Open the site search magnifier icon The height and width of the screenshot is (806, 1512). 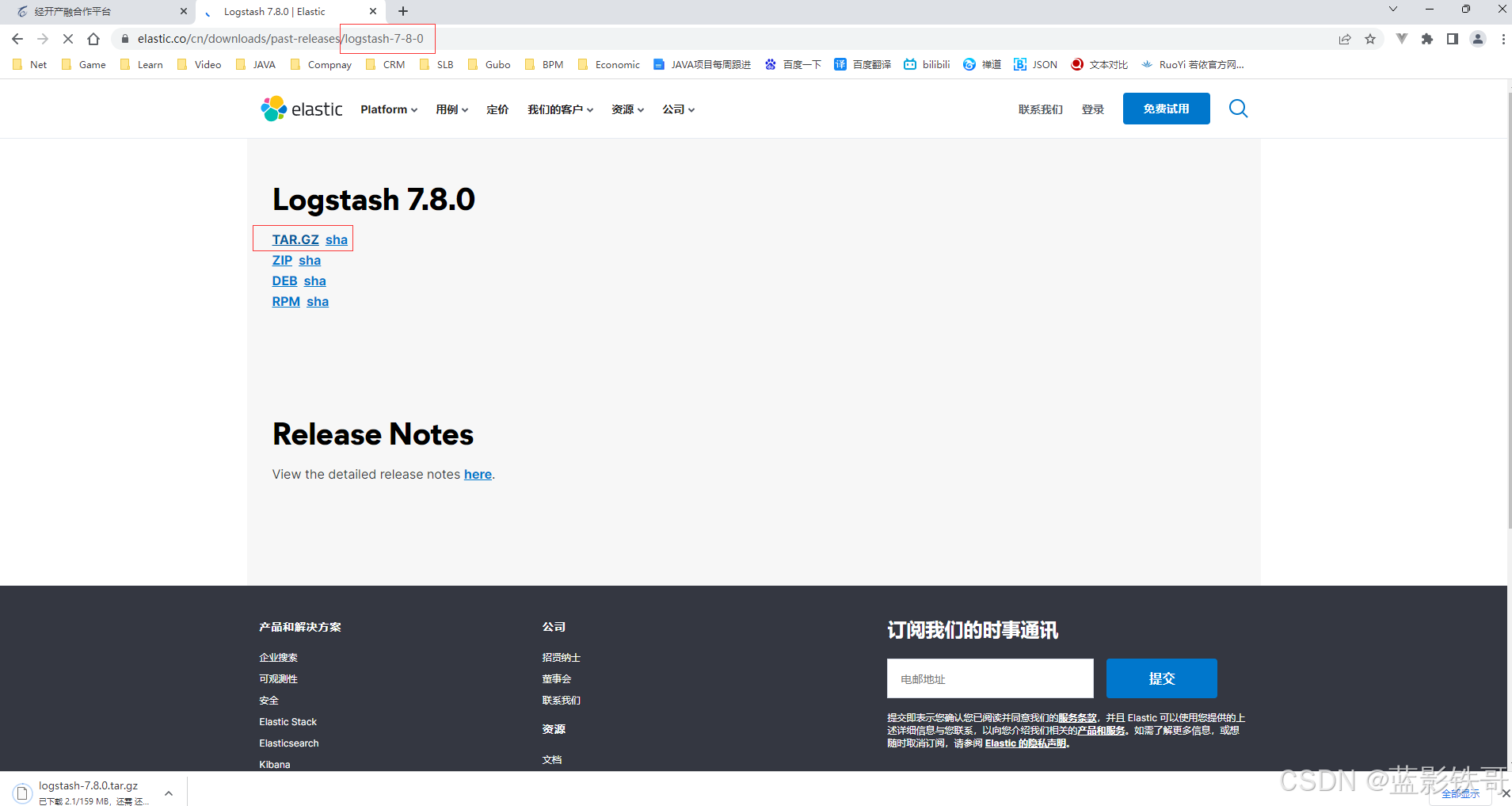(x=1239, y=109)
